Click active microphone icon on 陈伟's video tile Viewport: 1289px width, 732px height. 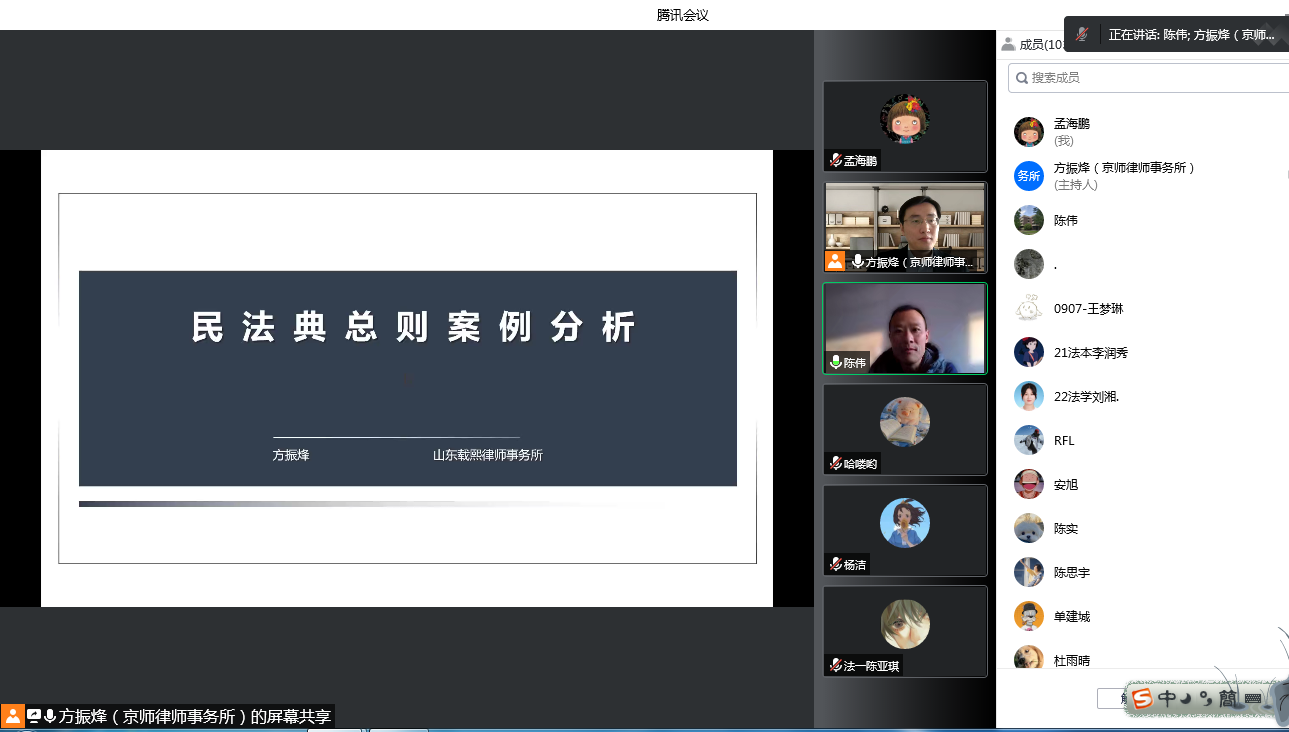coord(835,362)
